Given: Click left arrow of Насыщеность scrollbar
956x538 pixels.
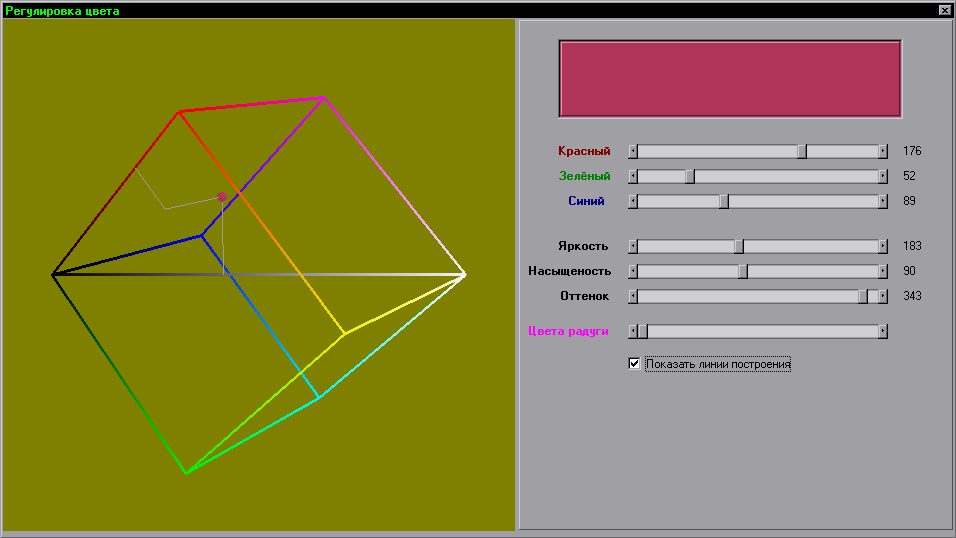Looking at the screenshot, I should [x=632, y=271].
